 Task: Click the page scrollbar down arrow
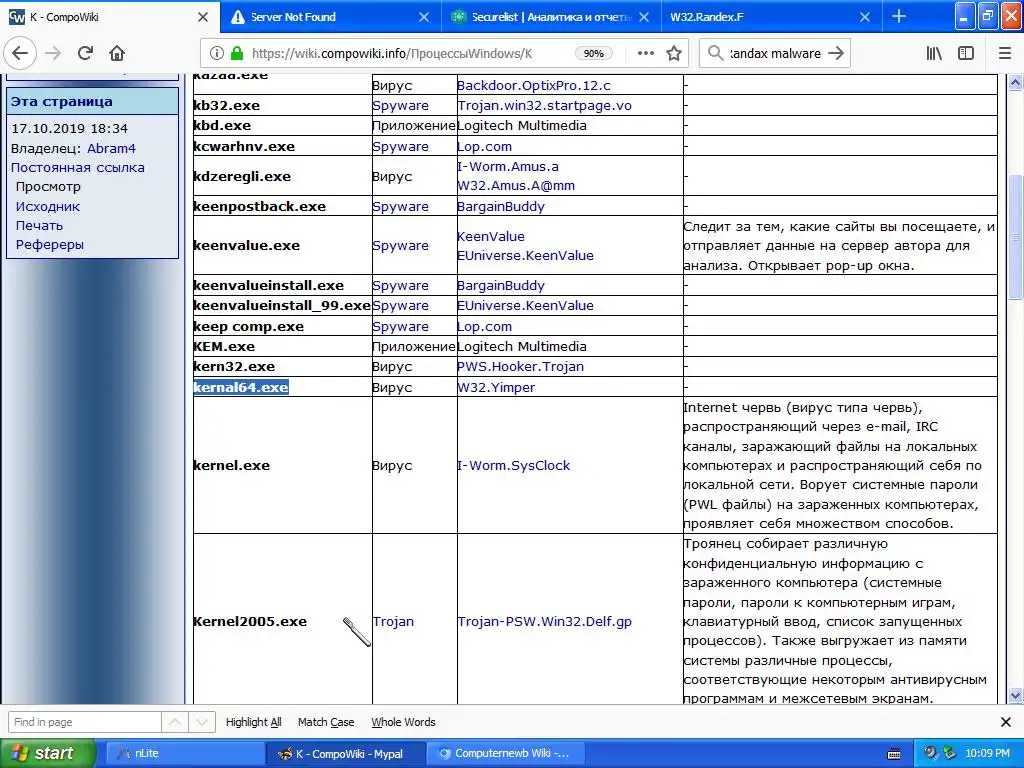pyautogui.click(x=1015, y=695)
